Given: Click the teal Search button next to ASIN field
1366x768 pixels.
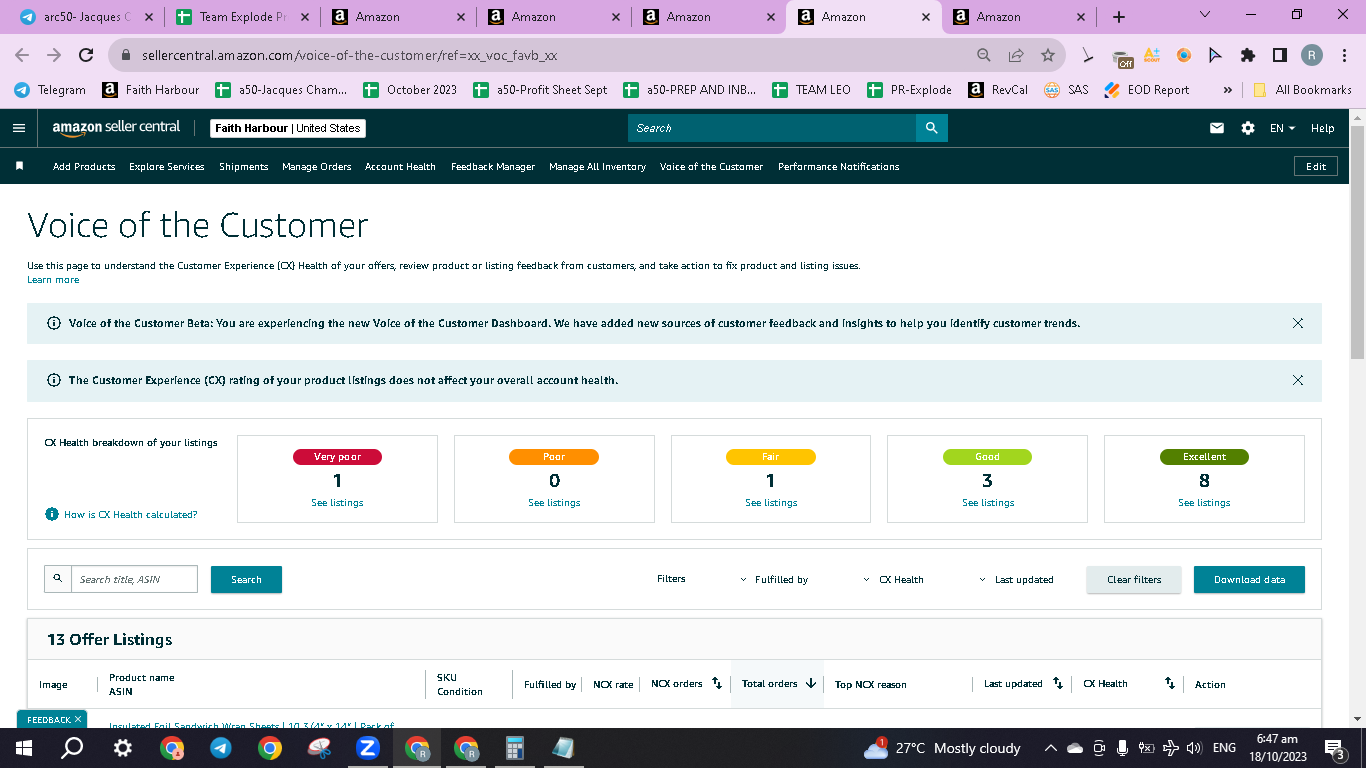Looking at the screenshot, I should [246, 579].
